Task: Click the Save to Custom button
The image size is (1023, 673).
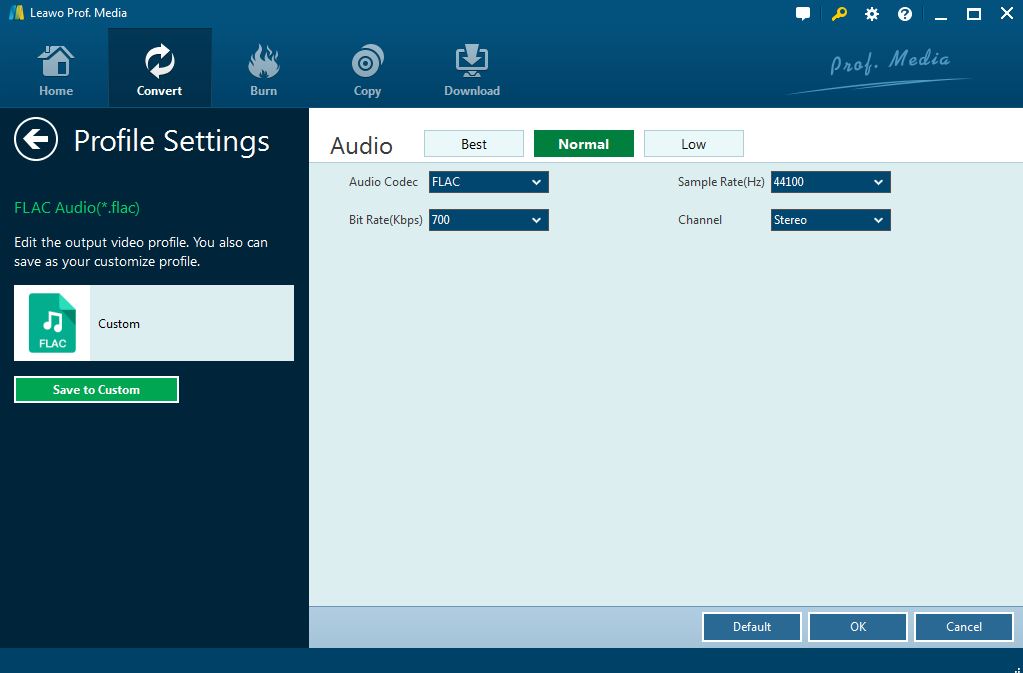Action: pos(96,390)
